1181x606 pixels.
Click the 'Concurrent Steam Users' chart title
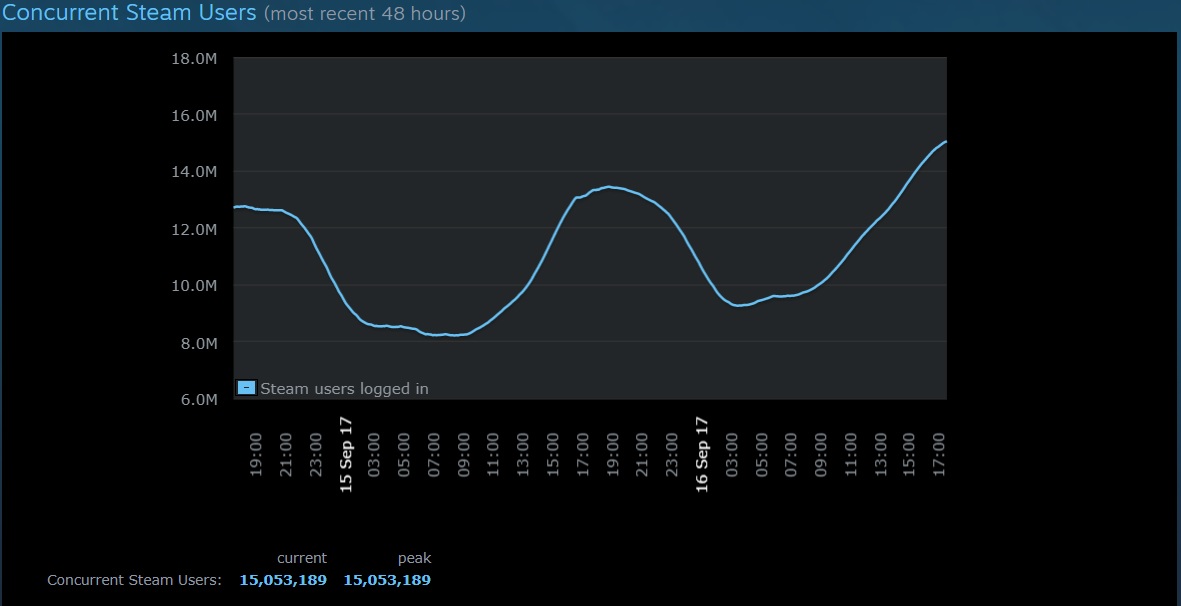tap(129, 14)
